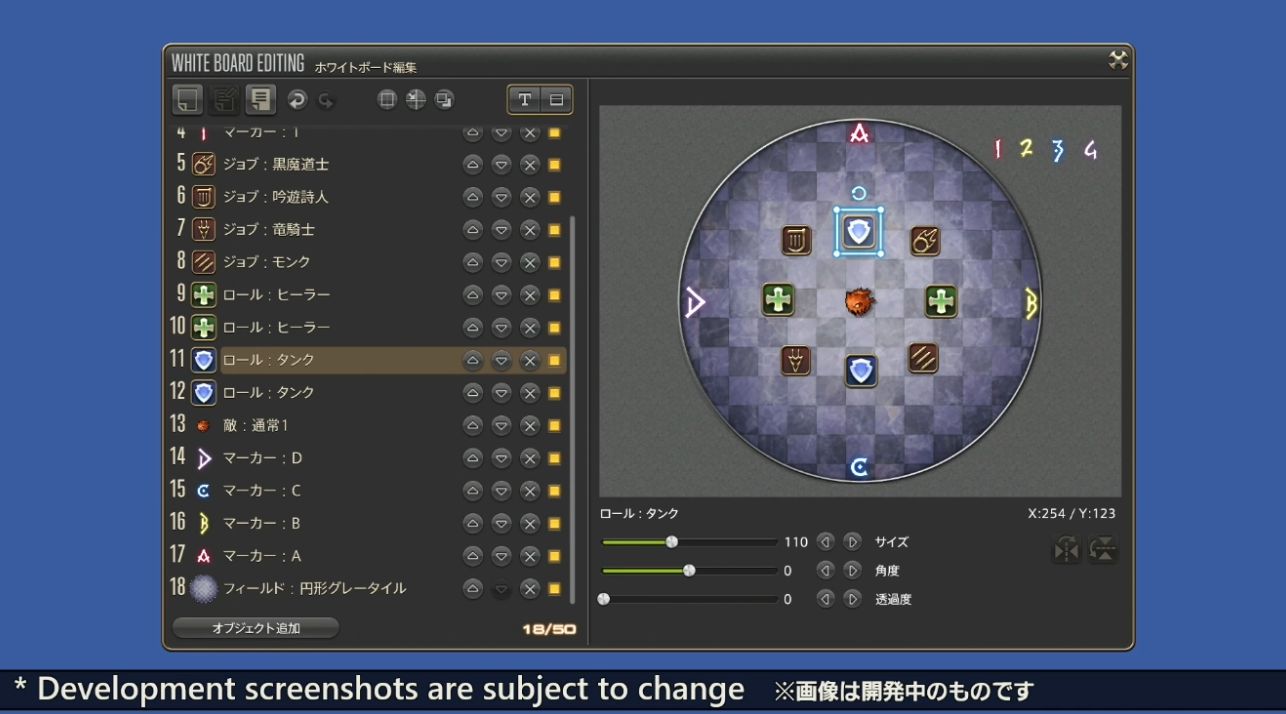Select the left Healer icon on the board
This screenshot has width=1286, height=714.
tap(778, 300)
